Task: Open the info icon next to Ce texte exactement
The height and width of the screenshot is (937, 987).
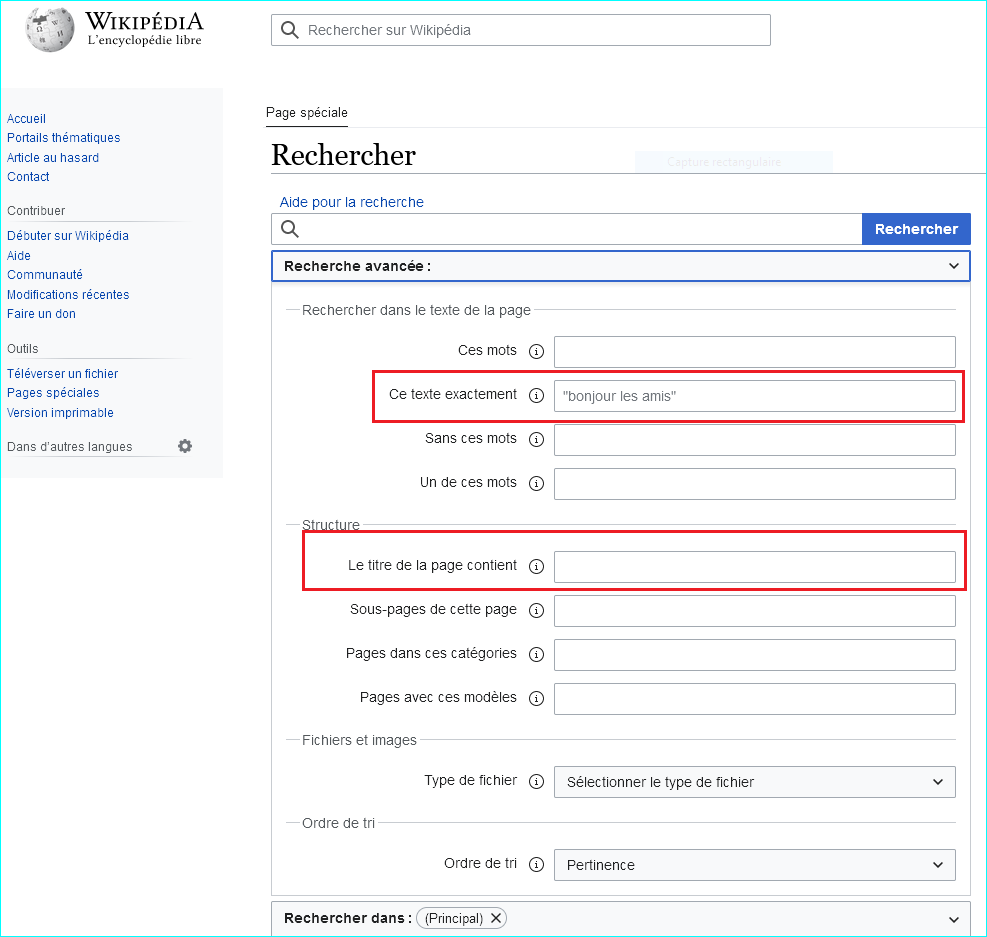Action: pyautogui.click(x=536, y=395)
